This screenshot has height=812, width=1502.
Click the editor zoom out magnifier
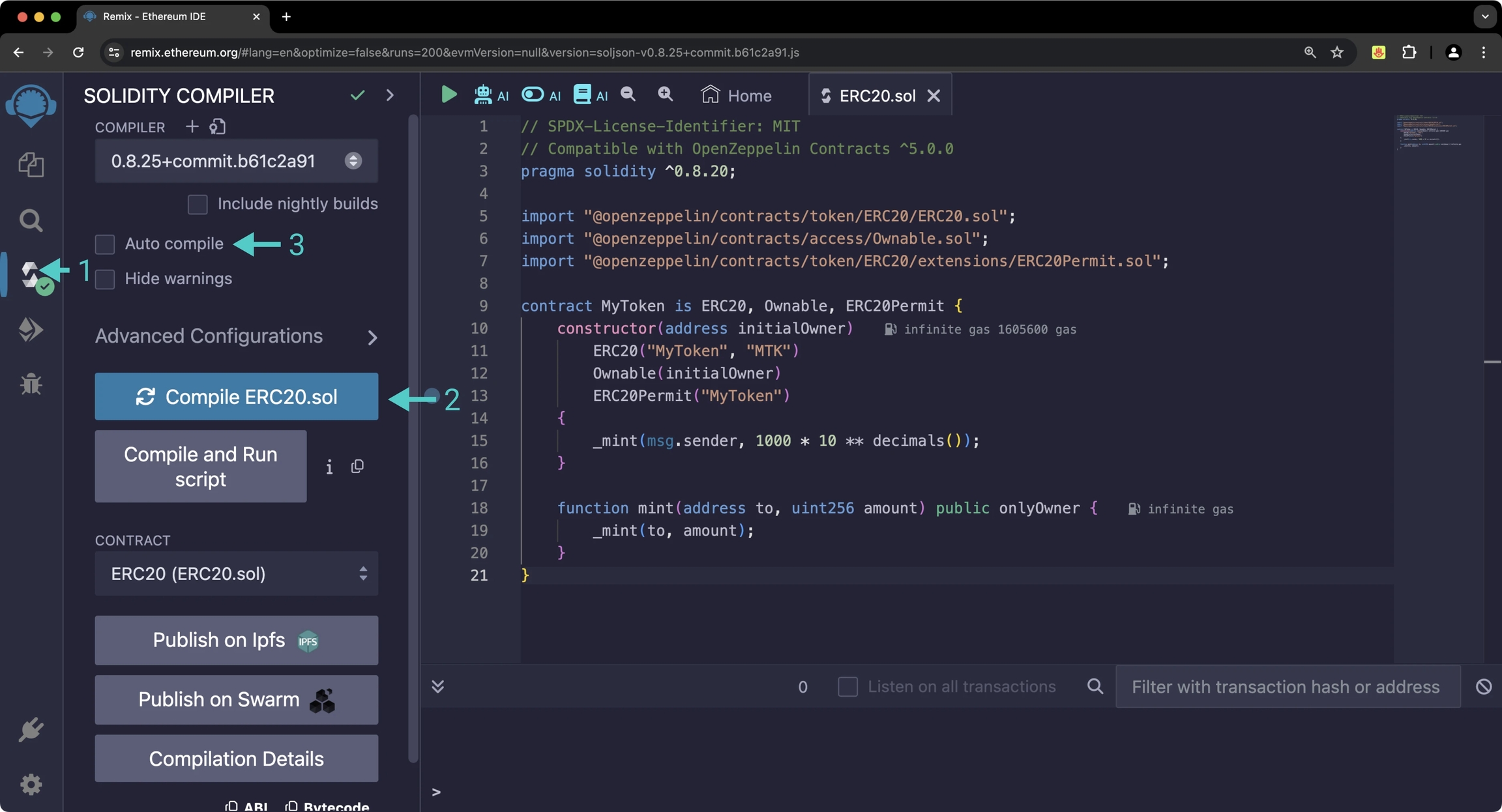pos(628,95)
